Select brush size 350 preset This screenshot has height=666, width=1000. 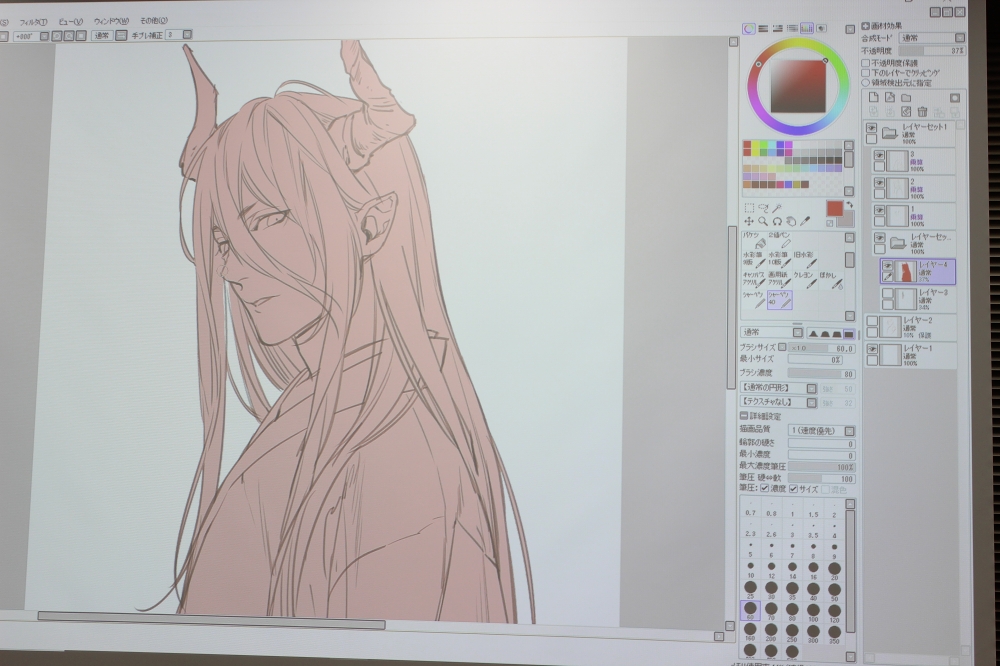834,632
